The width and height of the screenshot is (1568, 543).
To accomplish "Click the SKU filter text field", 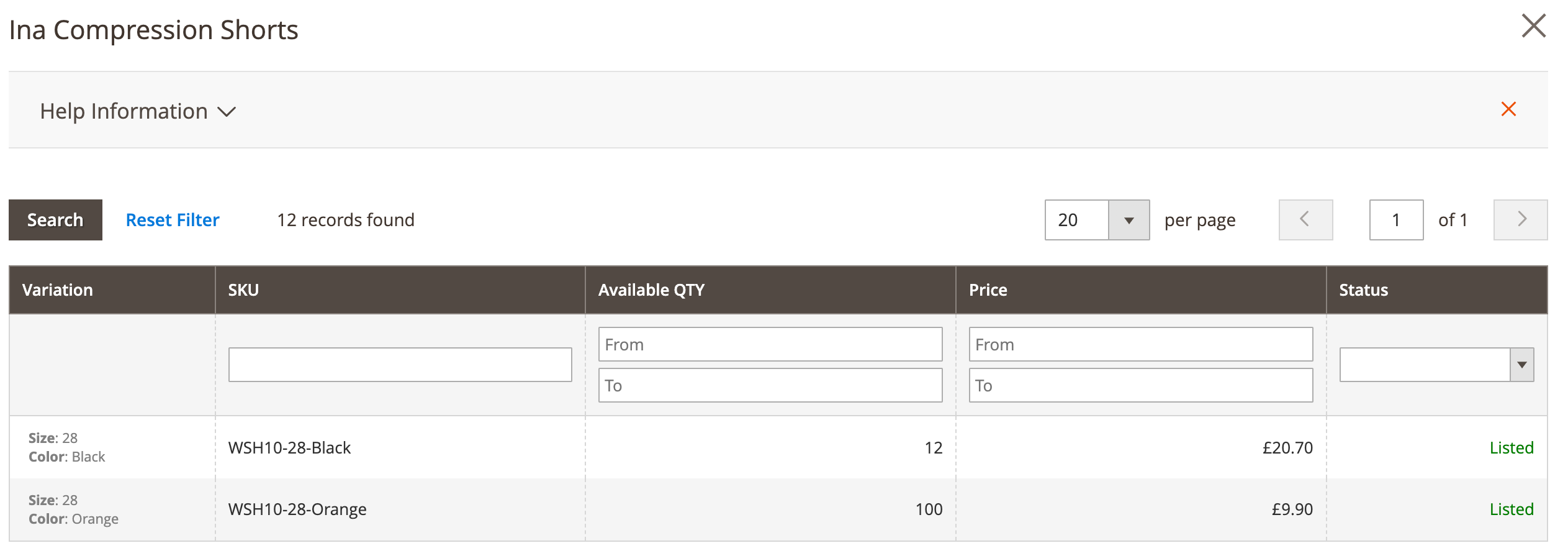I will click(400, 364).
